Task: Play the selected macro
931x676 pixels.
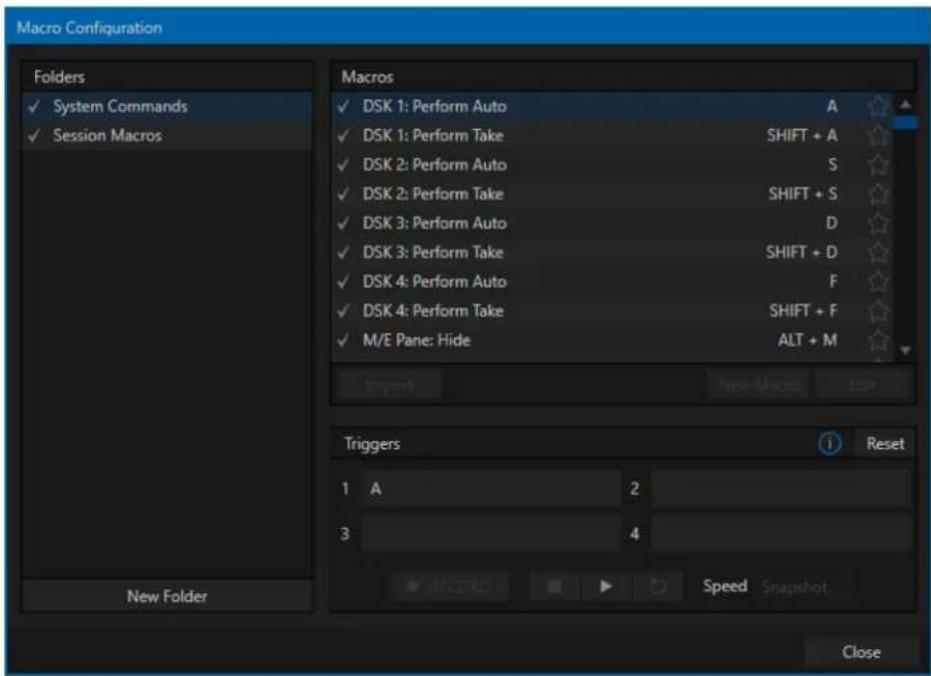Action: pos(606,586)
